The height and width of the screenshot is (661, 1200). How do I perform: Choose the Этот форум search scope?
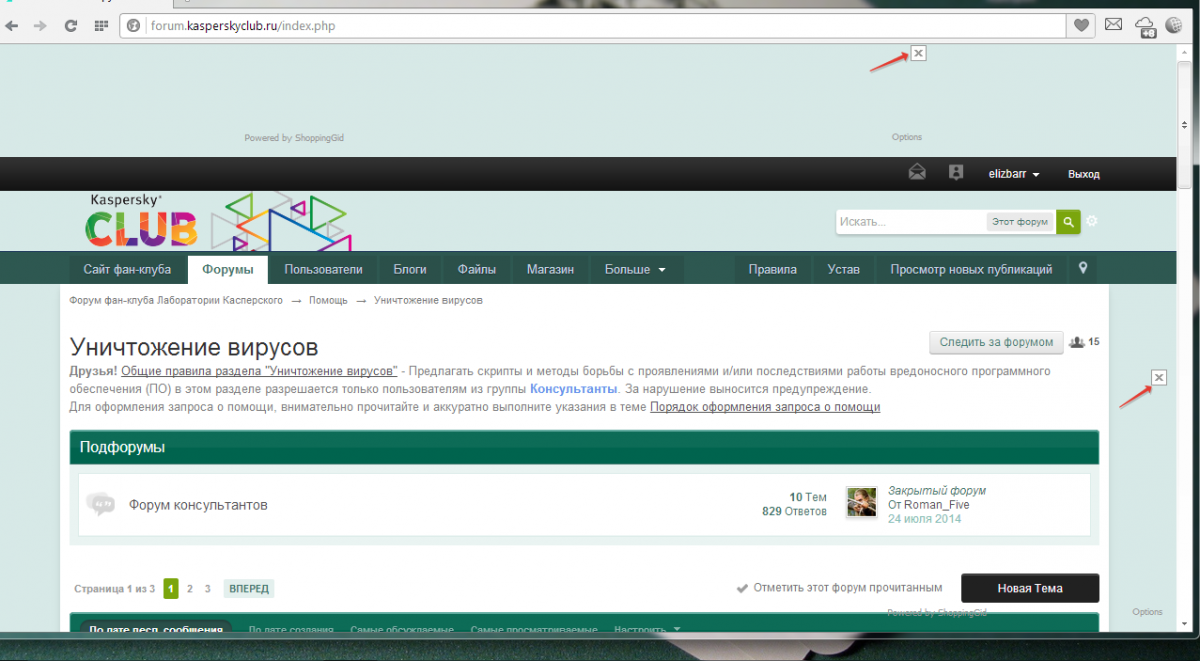(1020, 221)
